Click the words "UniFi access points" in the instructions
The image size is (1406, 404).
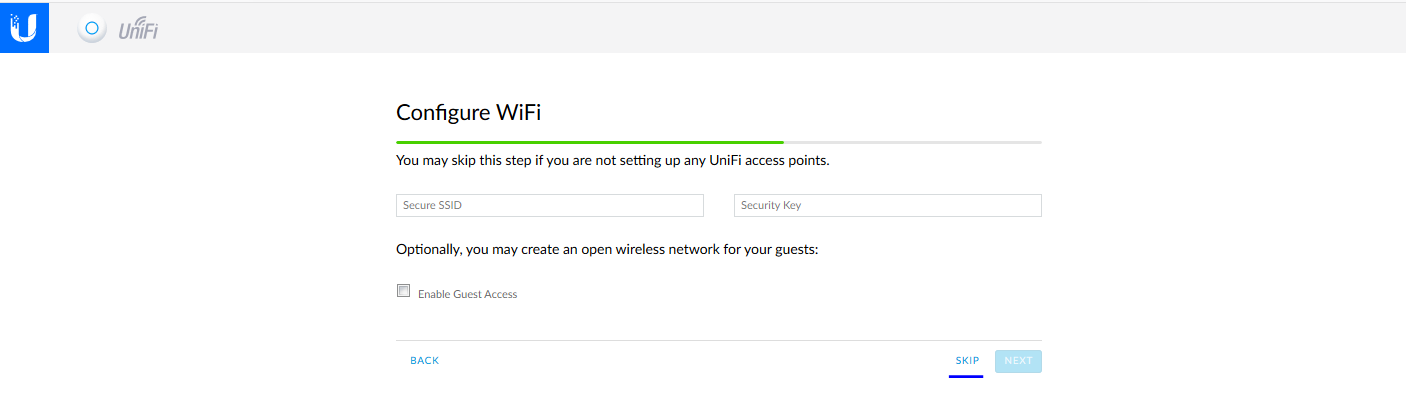768,160
